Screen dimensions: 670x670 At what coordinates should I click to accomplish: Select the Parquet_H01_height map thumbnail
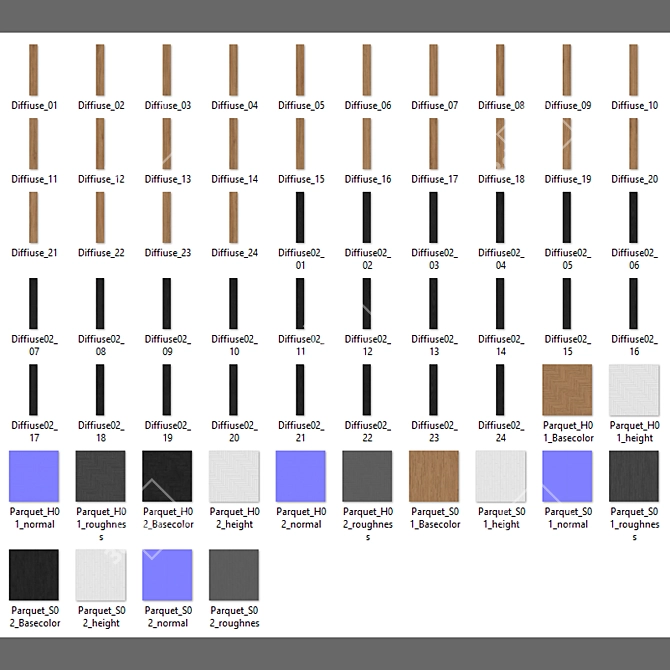(x=634, y=389)
